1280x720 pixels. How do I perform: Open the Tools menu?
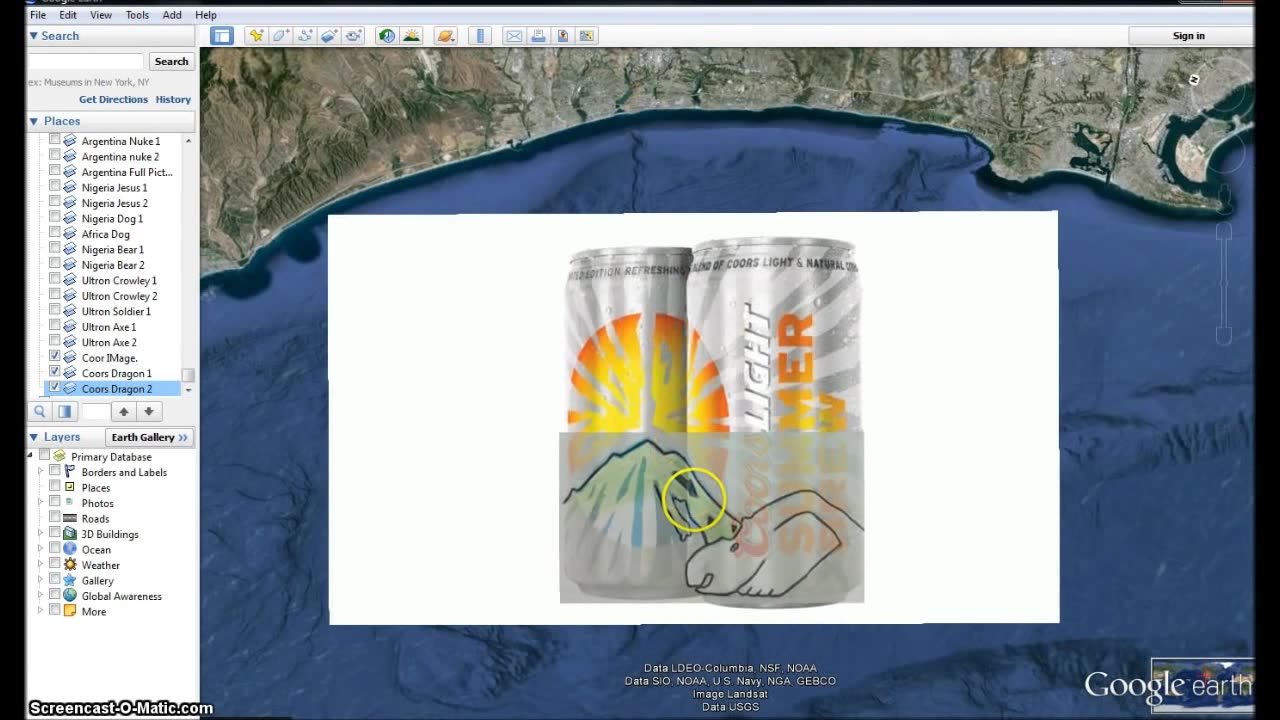137,15
